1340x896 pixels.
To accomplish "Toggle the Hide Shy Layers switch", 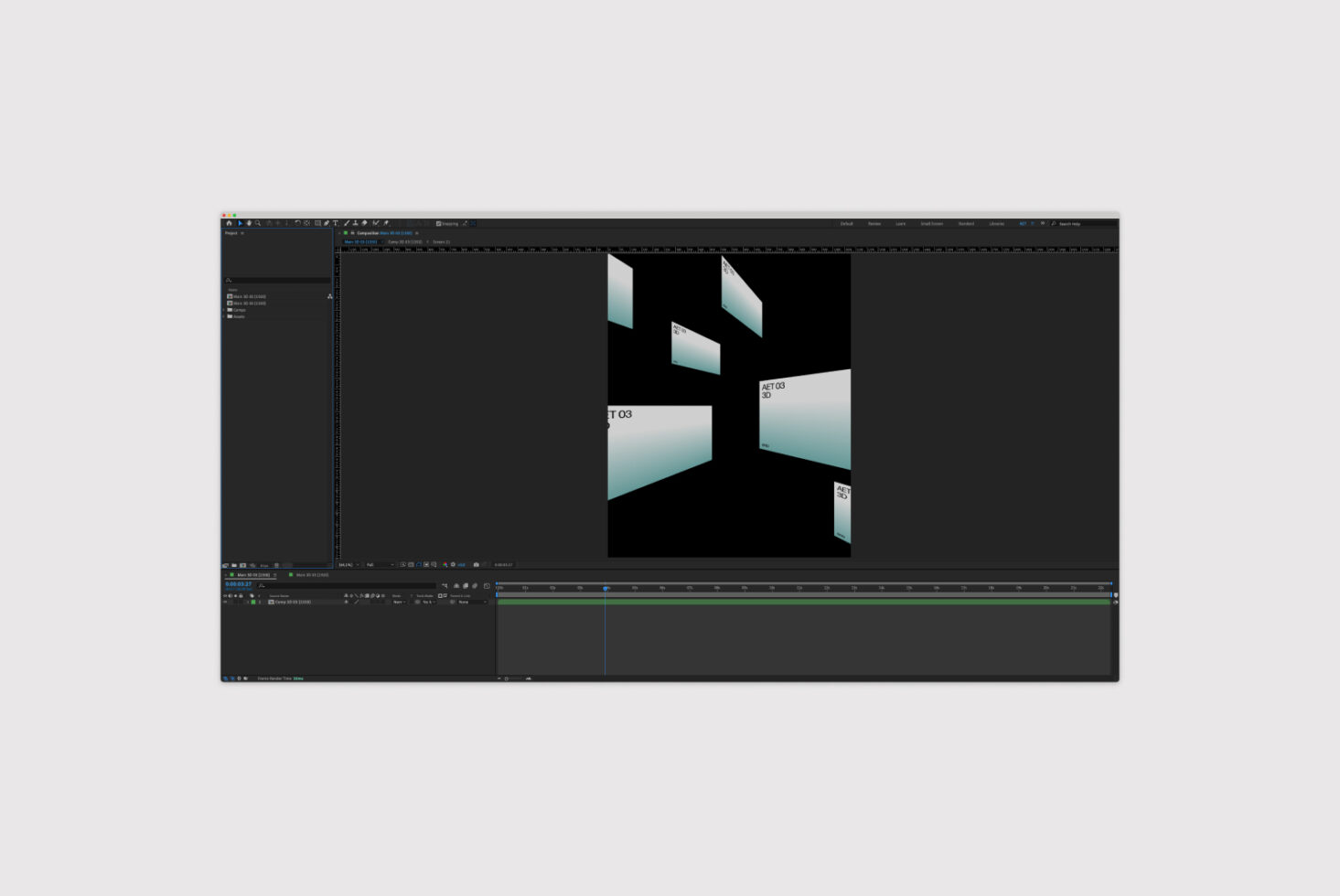I will click(x=456, y=585).
